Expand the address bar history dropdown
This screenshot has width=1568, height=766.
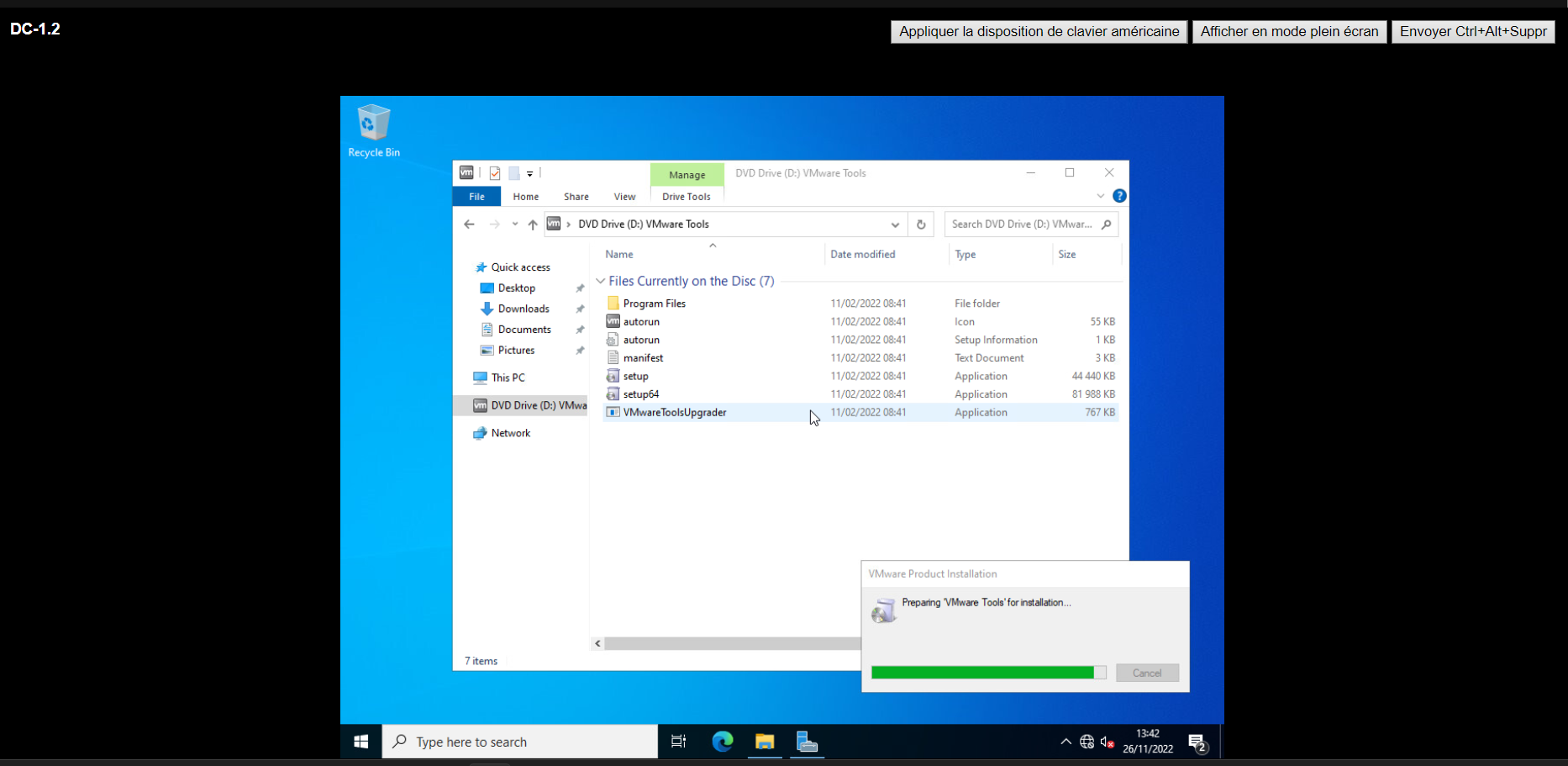895,225
